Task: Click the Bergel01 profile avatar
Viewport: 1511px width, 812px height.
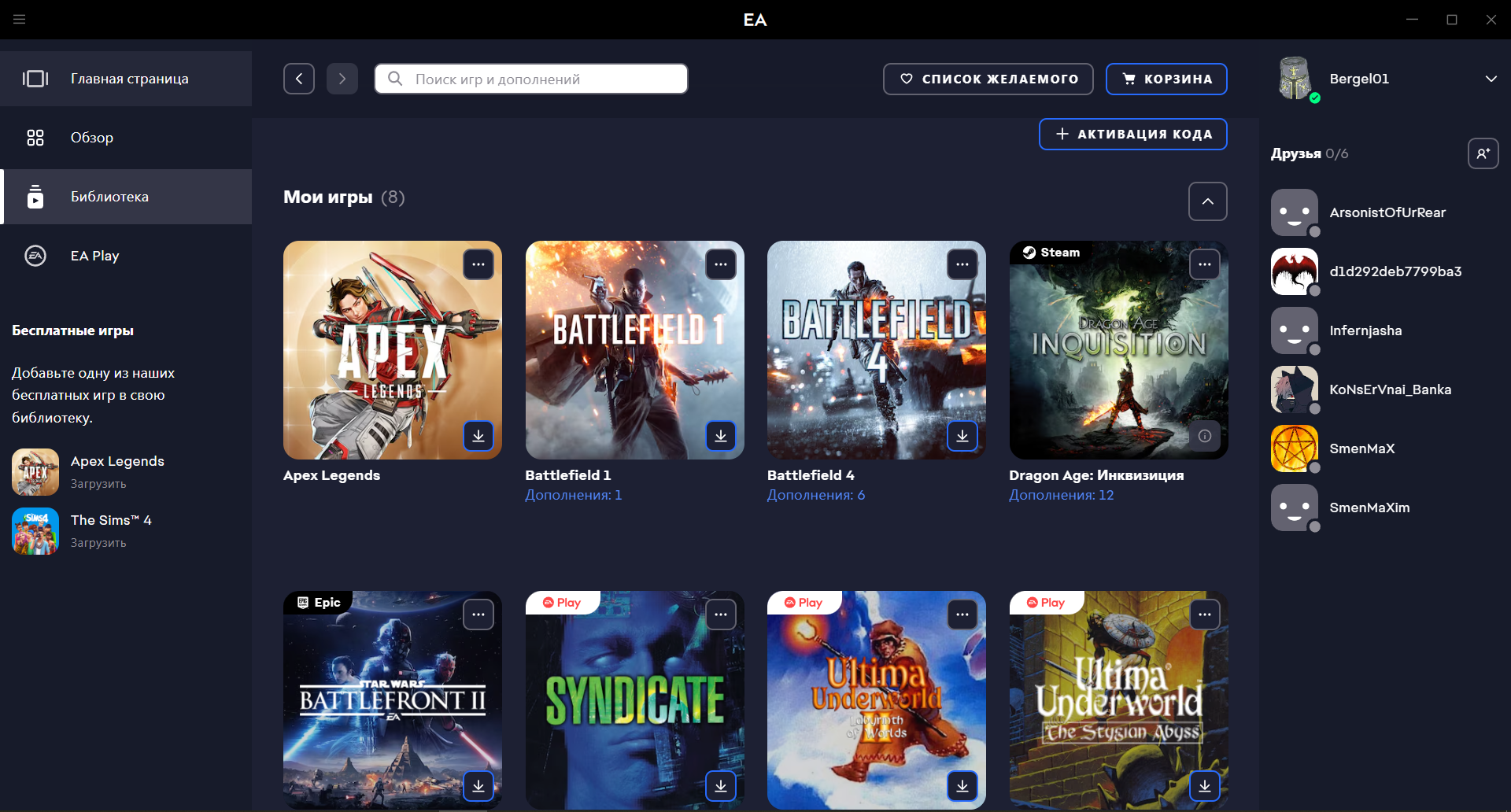Action: point(1295,79)
